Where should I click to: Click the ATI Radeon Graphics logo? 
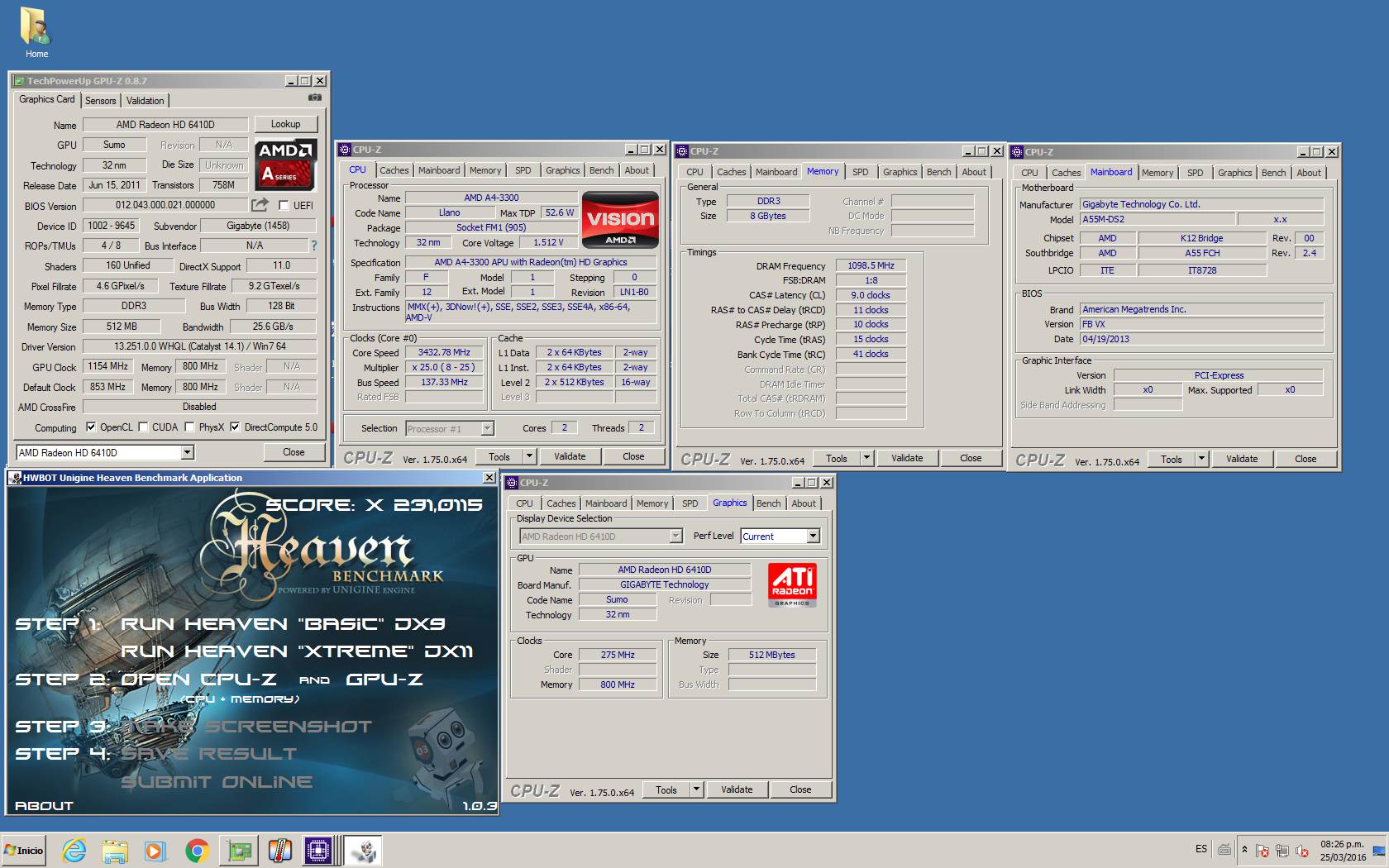[792, 585]
